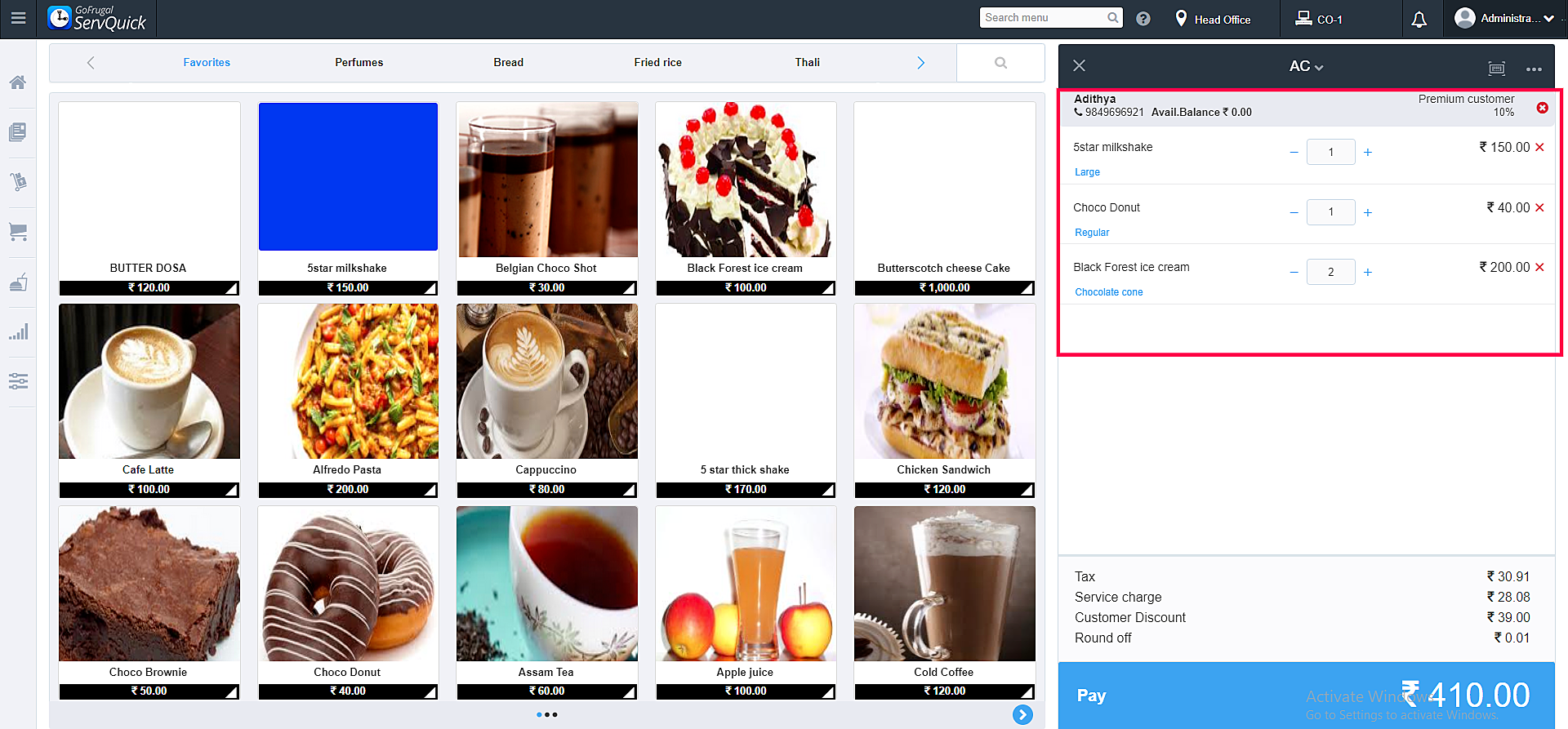
Task: Open the hamburger navigation menu
Action: pos(19,18)
